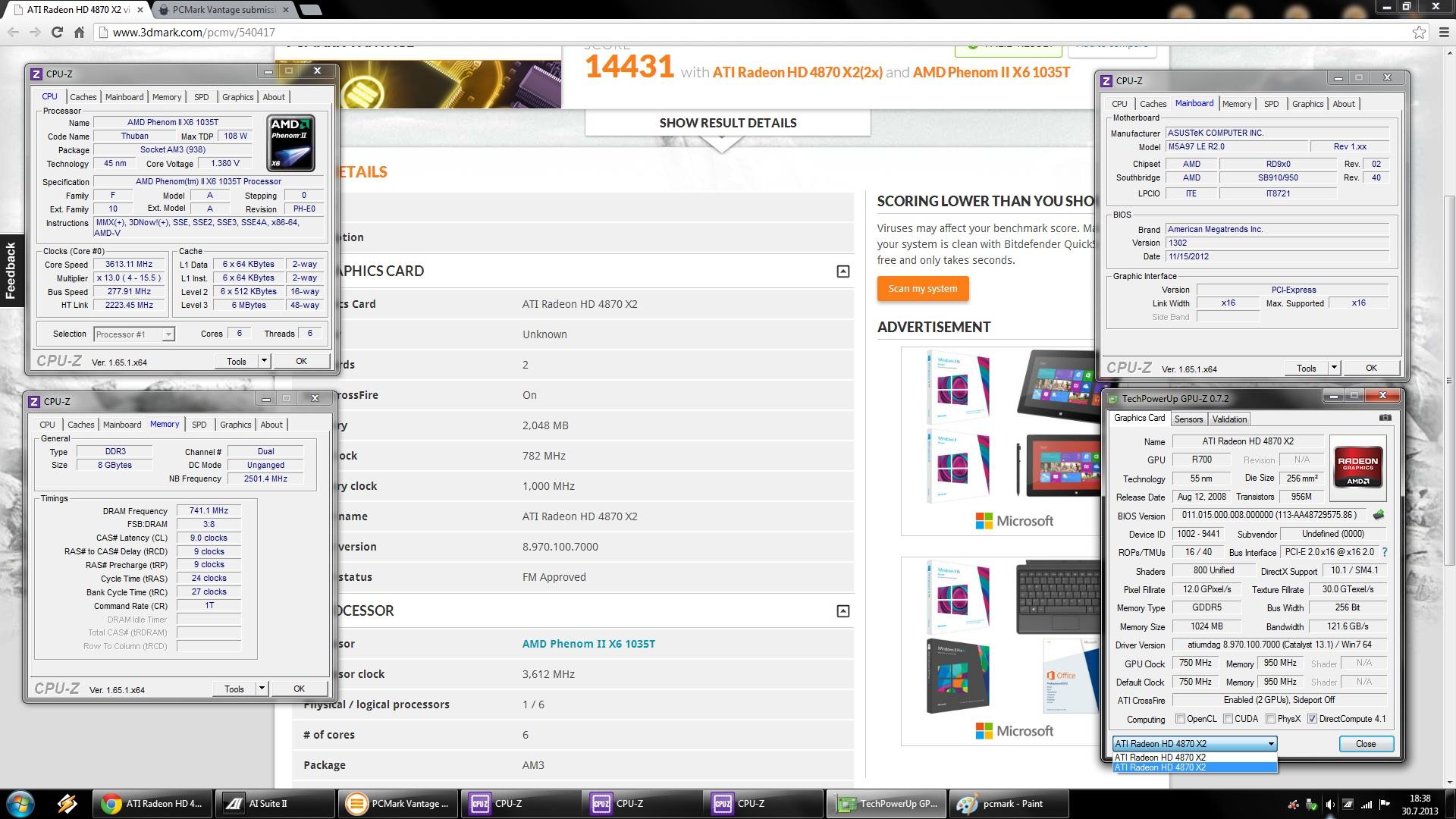Go to the browser home page
This screenshot has height=819, width=1456.
coord(79,32)
